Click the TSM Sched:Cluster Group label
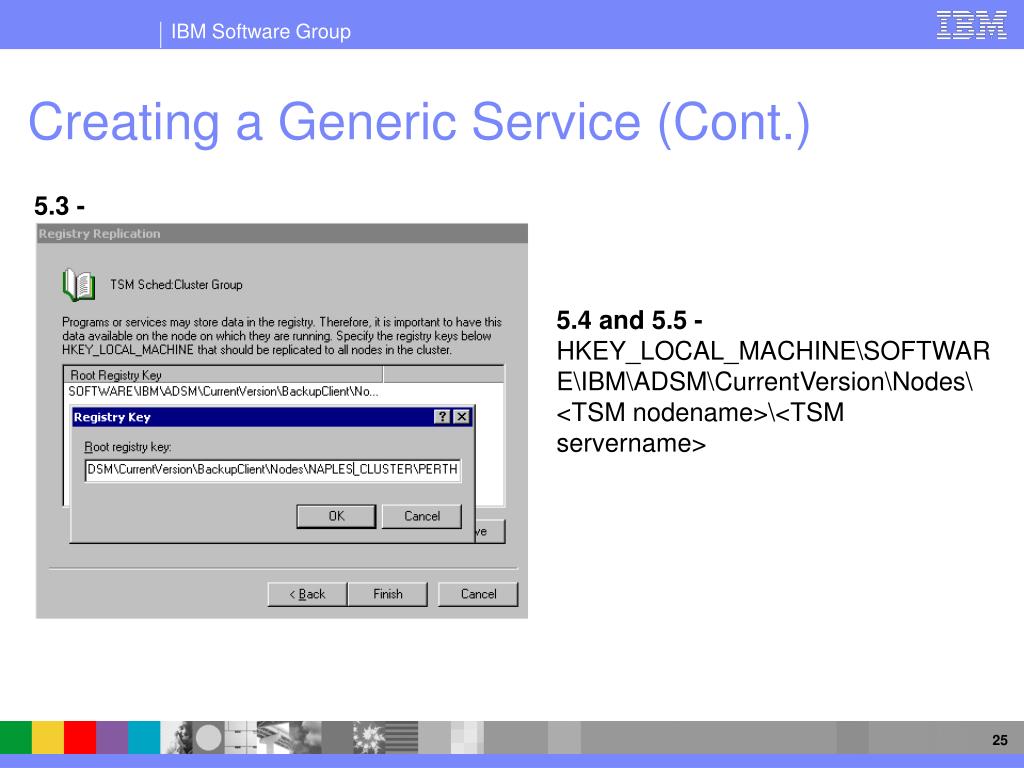This screenshot has width=1024, height=768. click(x=176, y=285)
